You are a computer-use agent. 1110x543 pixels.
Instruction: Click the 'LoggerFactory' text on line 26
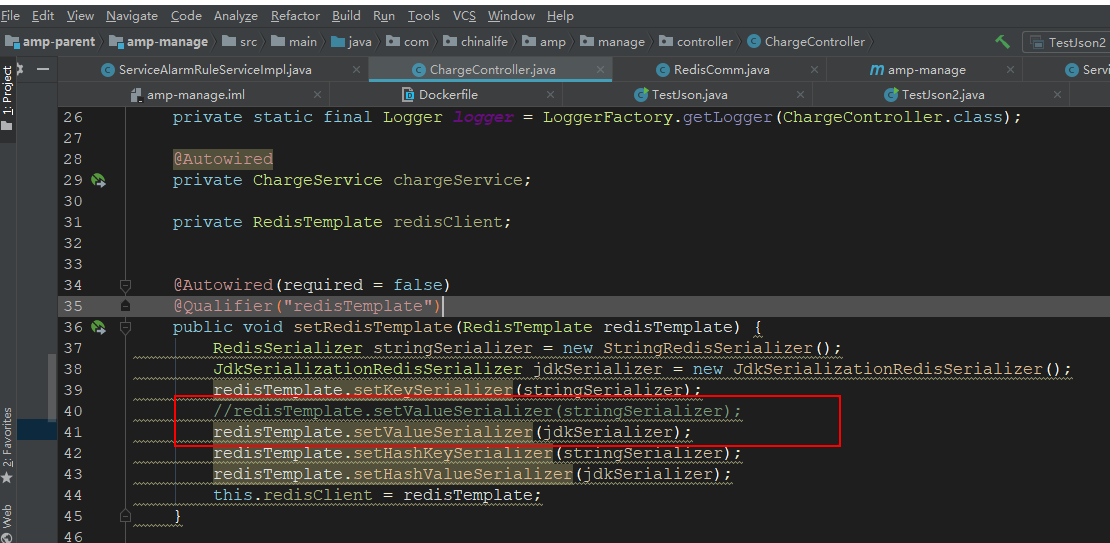[608, 117]
